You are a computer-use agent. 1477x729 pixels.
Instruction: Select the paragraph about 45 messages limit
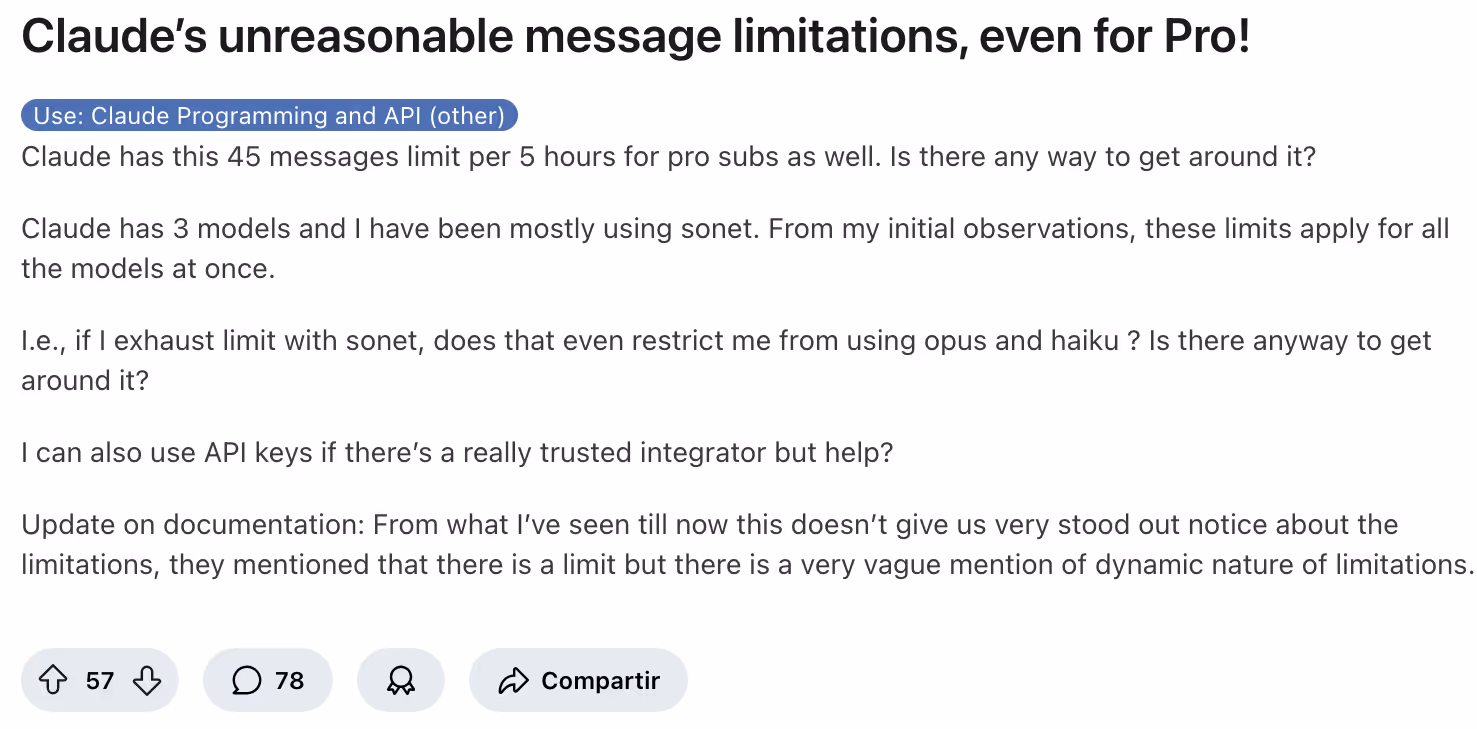[x=669, y=157]
